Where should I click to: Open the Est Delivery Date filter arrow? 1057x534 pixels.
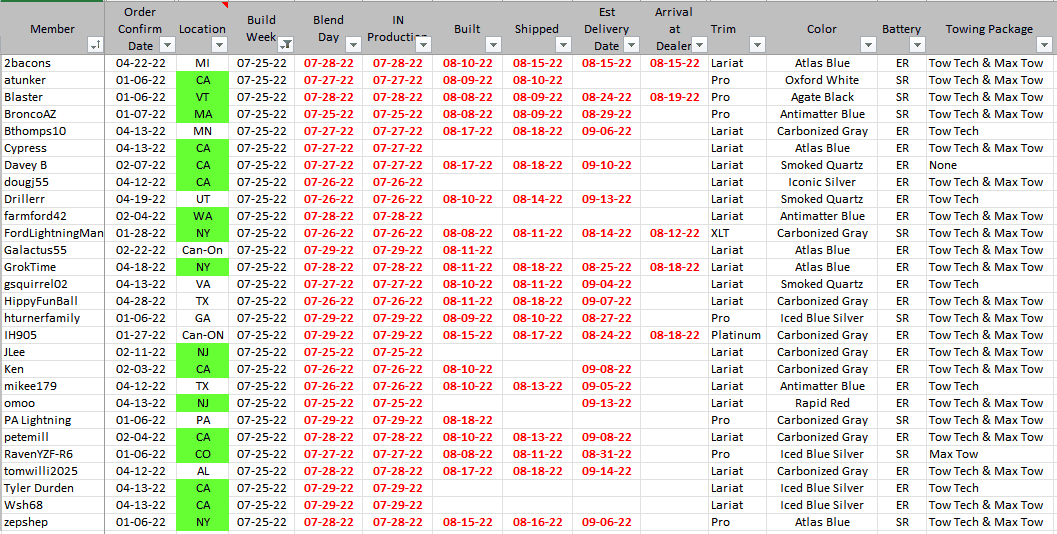(632, 45)
